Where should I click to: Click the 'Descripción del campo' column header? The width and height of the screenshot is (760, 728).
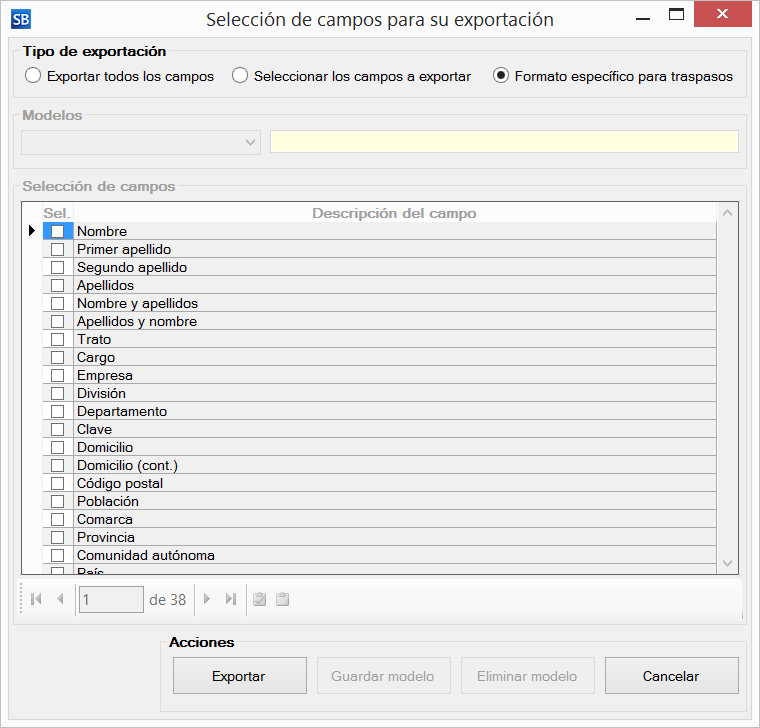[x=394, y=213]
